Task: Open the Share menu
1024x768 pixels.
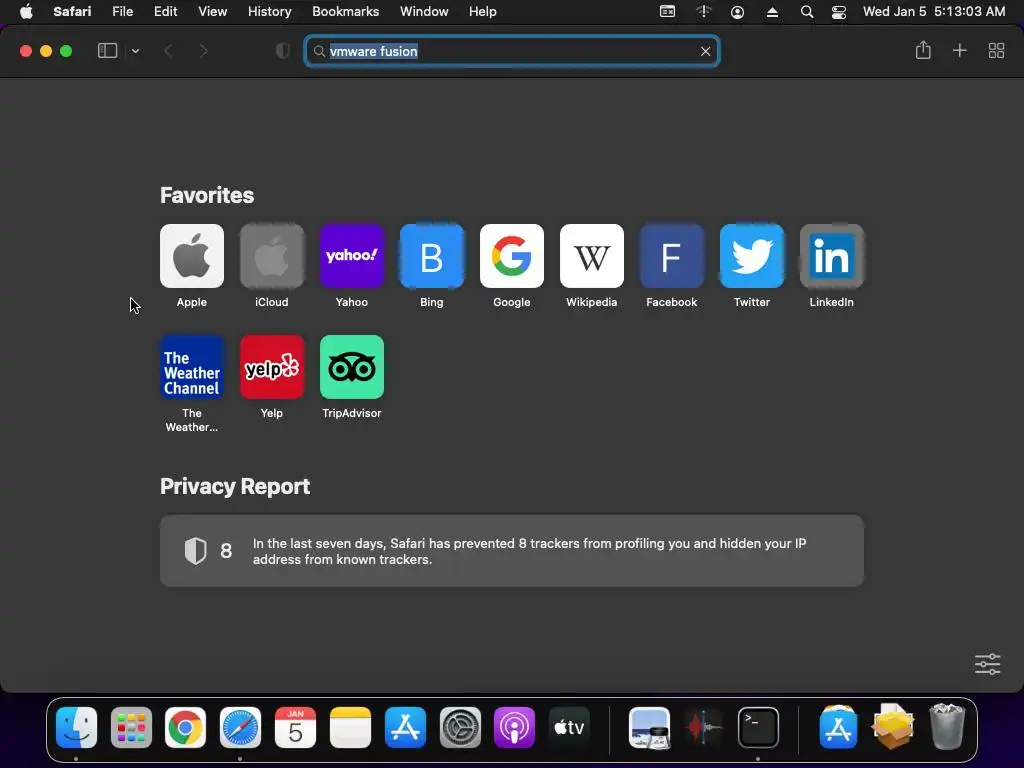Action: coord(923,50)
